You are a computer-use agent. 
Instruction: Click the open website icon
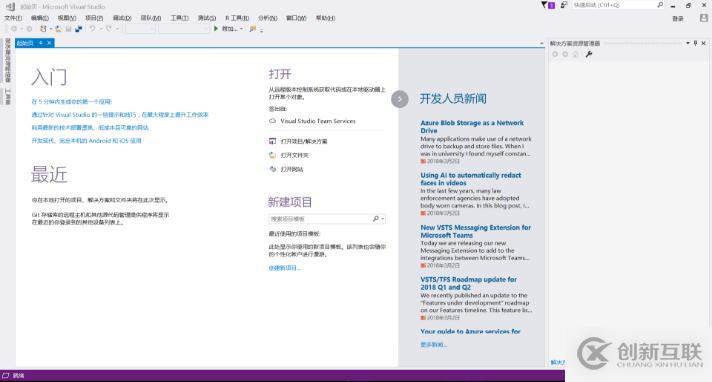point(272,169)
